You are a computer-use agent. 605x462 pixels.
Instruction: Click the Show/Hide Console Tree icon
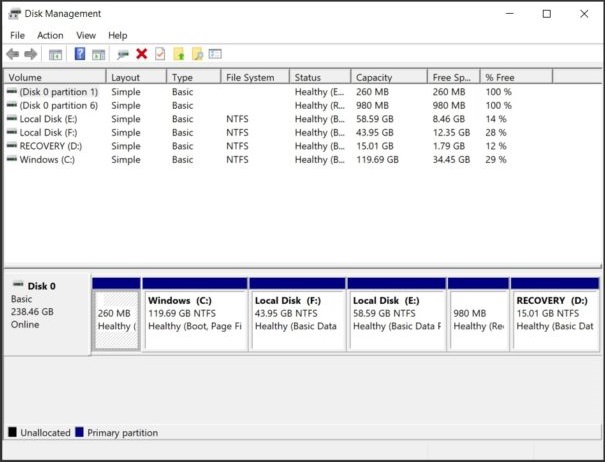coord(55,54)
